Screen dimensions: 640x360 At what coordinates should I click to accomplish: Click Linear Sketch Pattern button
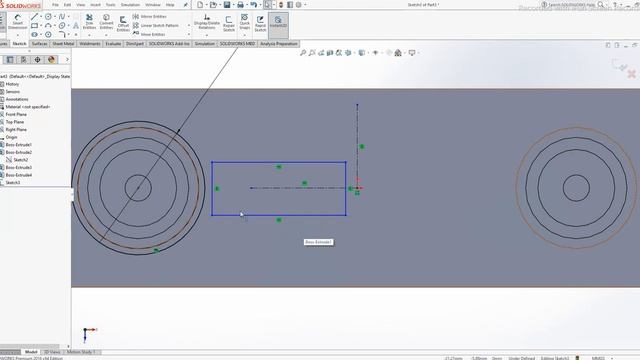(156, 25)
